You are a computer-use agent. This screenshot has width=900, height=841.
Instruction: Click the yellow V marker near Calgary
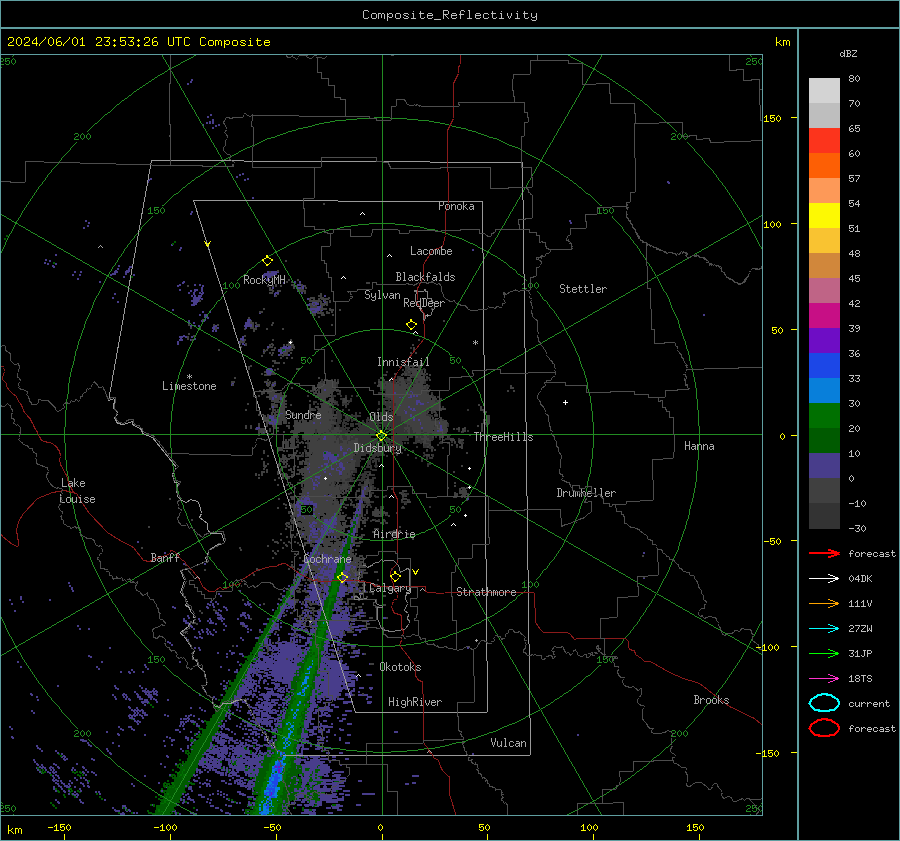click(416, 572)
